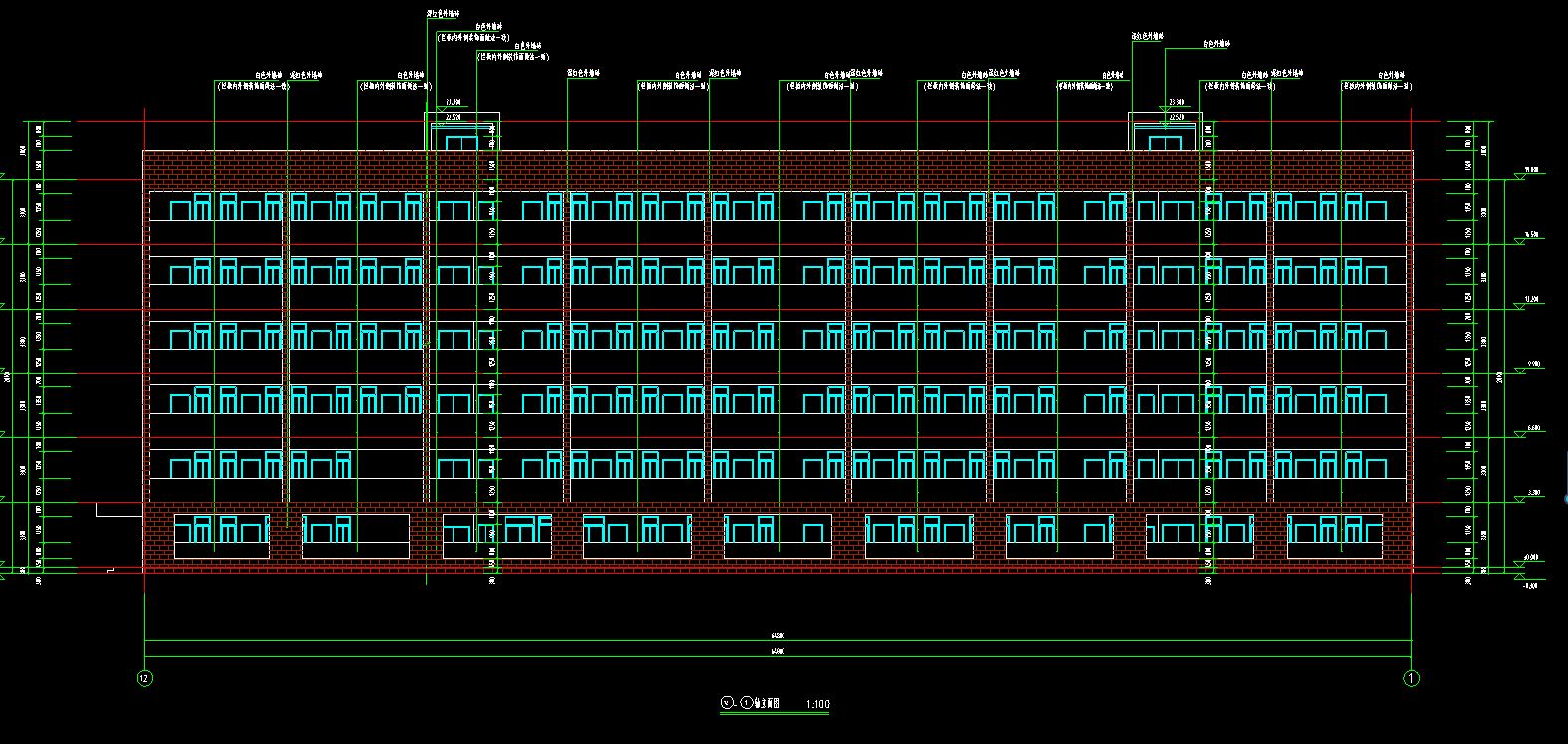Select the axis bubble numbered 12
1568x744 pixels.
(x=145, y=678)
